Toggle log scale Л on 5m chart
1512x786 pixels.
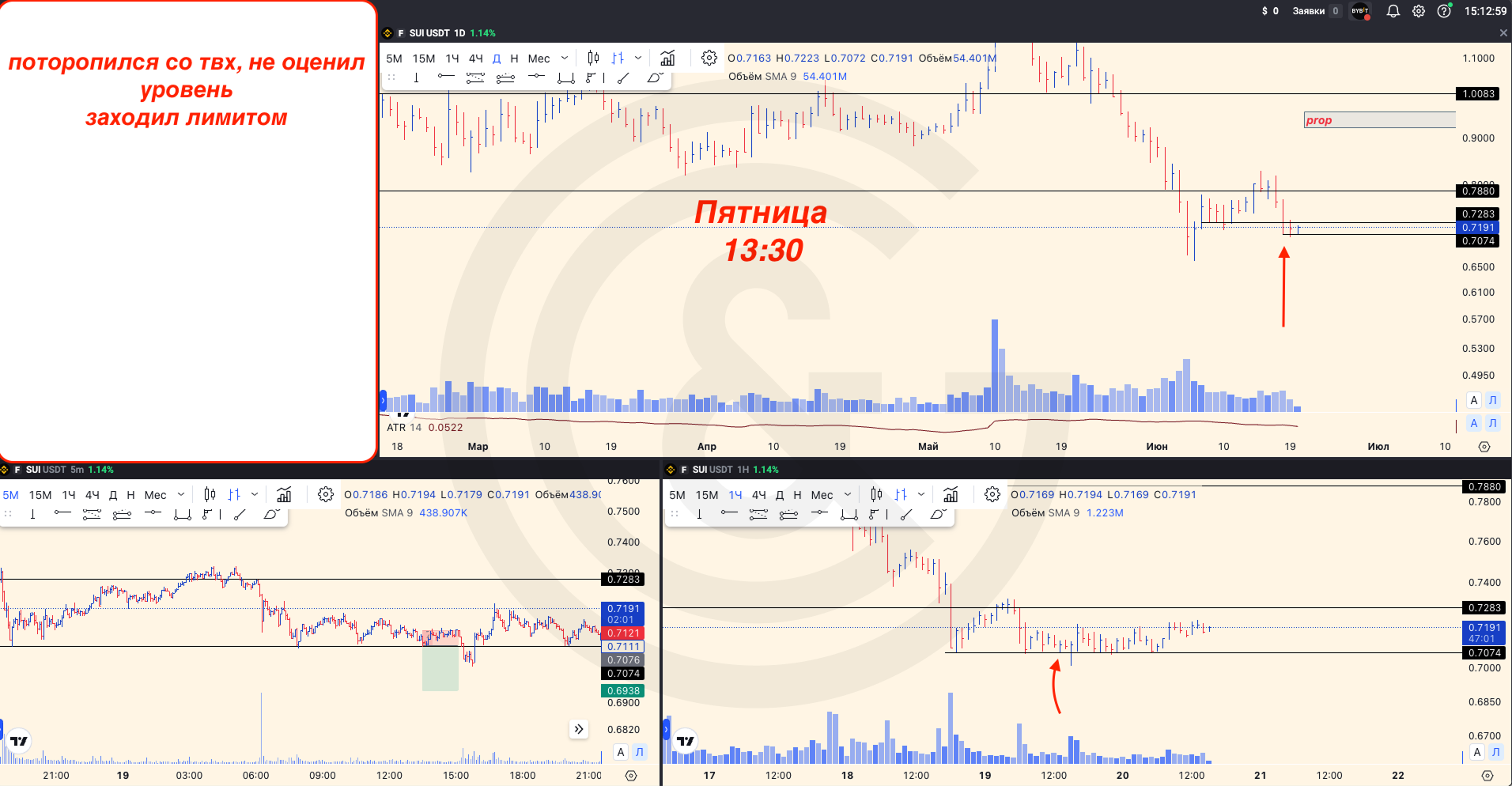point(640,752)
